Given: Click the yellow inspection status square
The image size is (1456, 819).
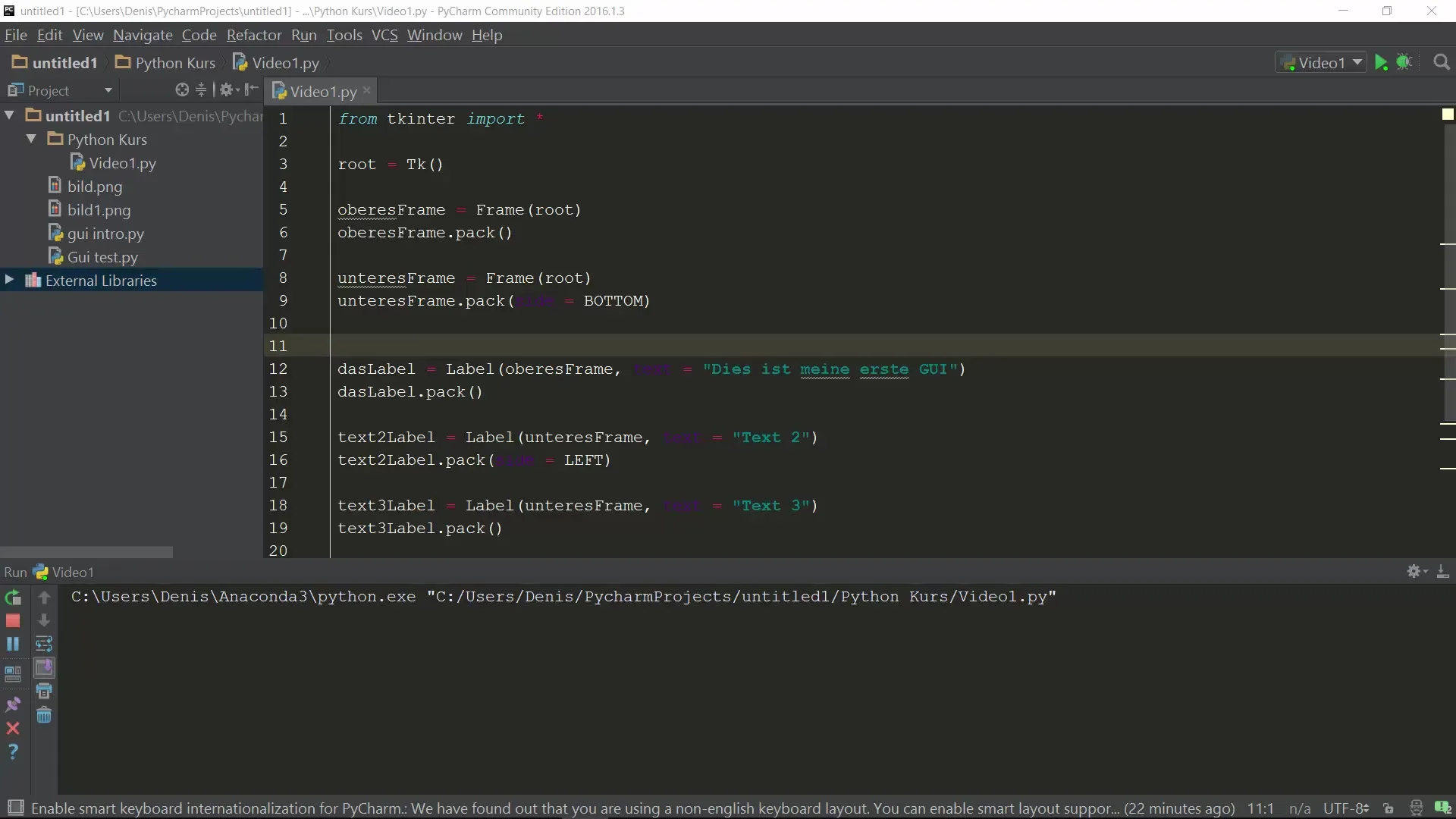Looking at the screenshot, I should click(x=1448, y=115).
